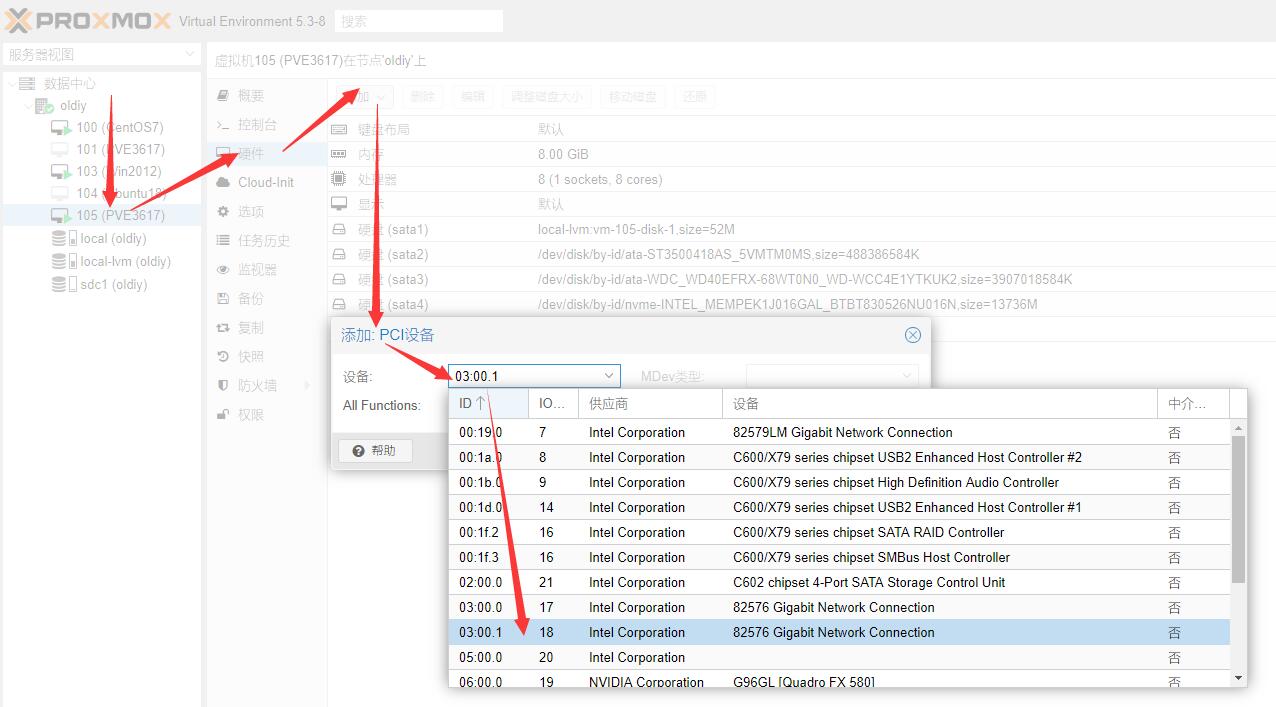Click the hard disk icon of sata3 row
The width and height of the screenshot is (1276, 707).
click(x=339, y=280)
